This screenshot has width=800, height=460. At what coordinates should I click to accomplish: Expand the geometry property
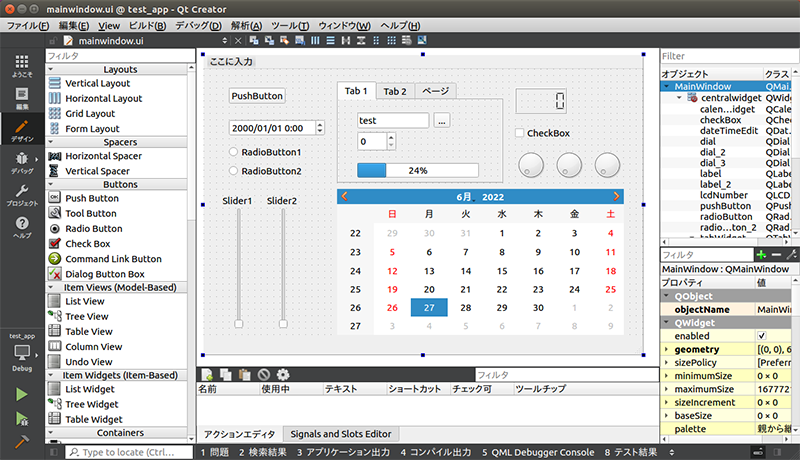[x=666, y=349]
